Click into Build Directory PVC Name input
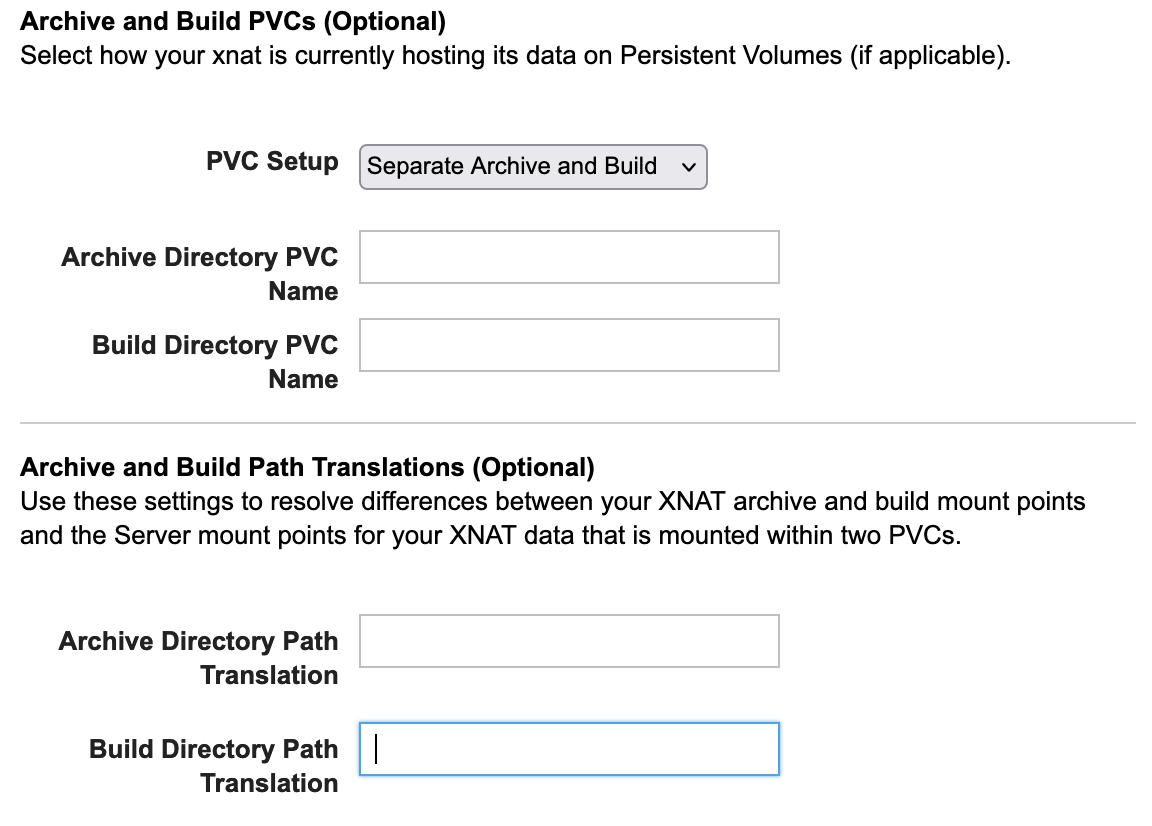 point(569,345)
